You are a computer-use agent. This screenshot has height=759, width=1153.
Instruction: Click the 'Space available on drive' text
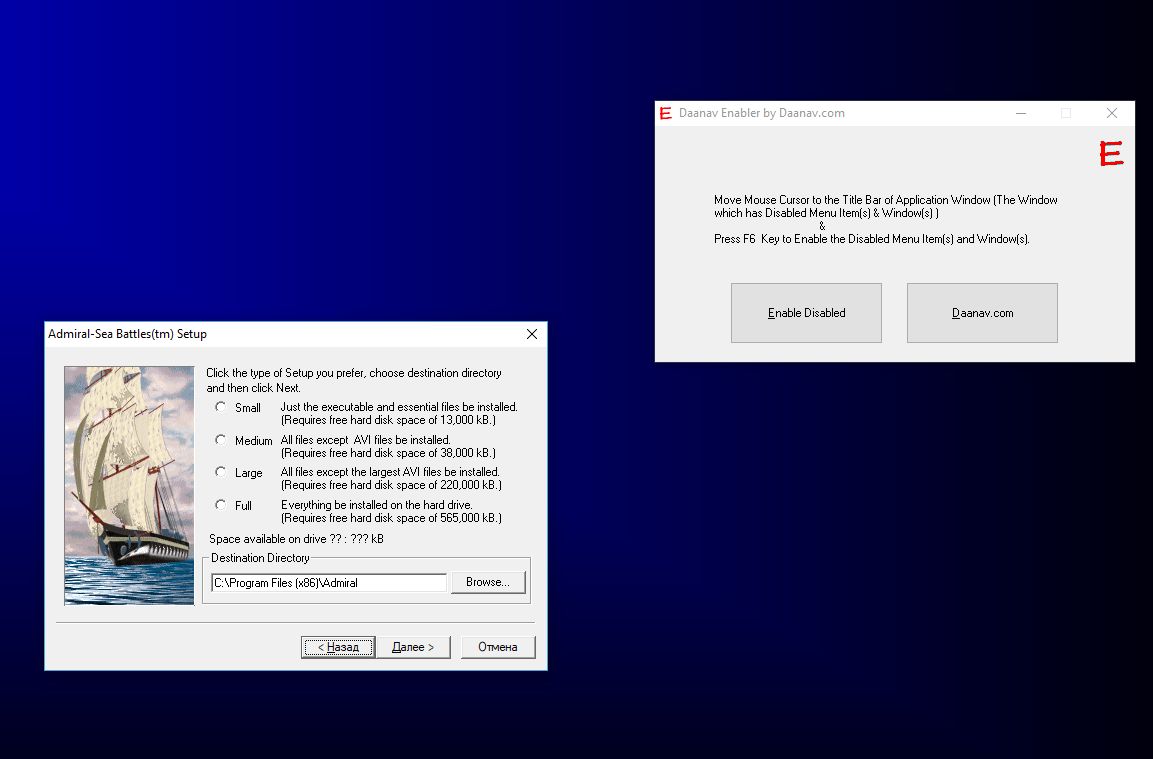296,538
